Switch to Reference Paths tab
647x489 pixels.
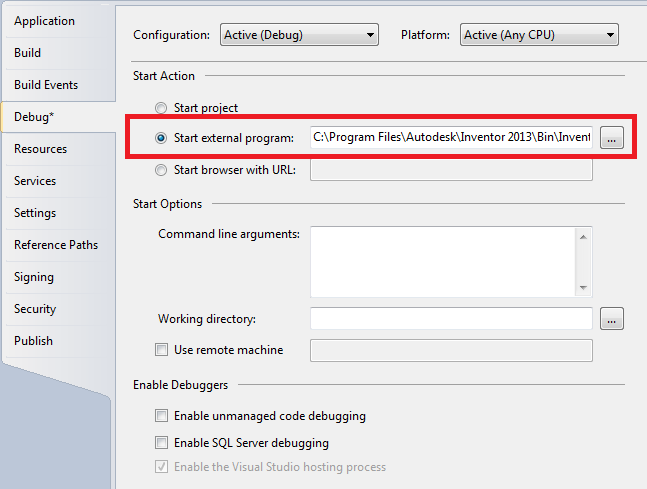(56, 245)
